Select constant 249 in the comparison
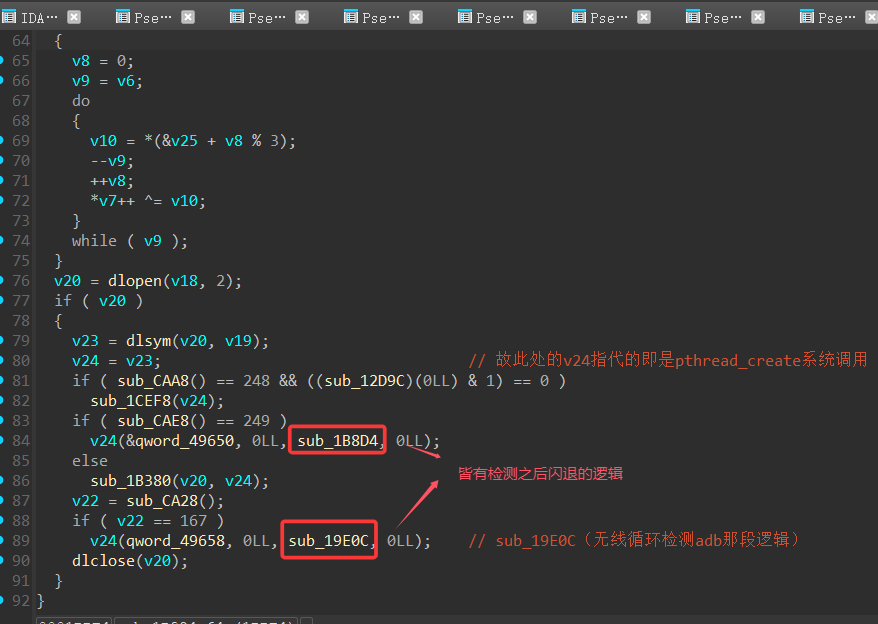878x624 pixels. pos(256,421)
